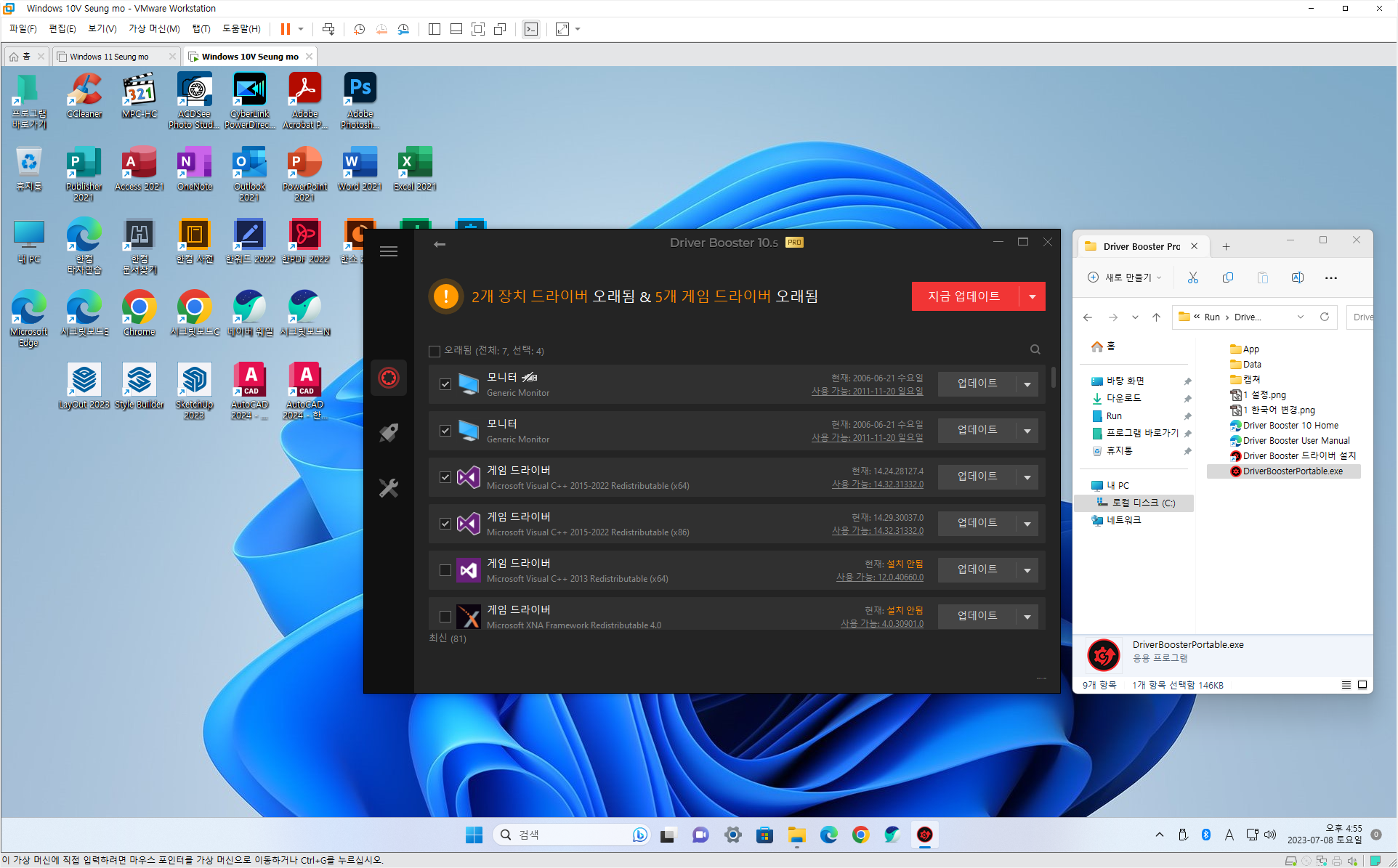
Task: Check the Visual C++ 2013 Redistributable checkbox
Action: pyautogui.click(x=445, y=570)
